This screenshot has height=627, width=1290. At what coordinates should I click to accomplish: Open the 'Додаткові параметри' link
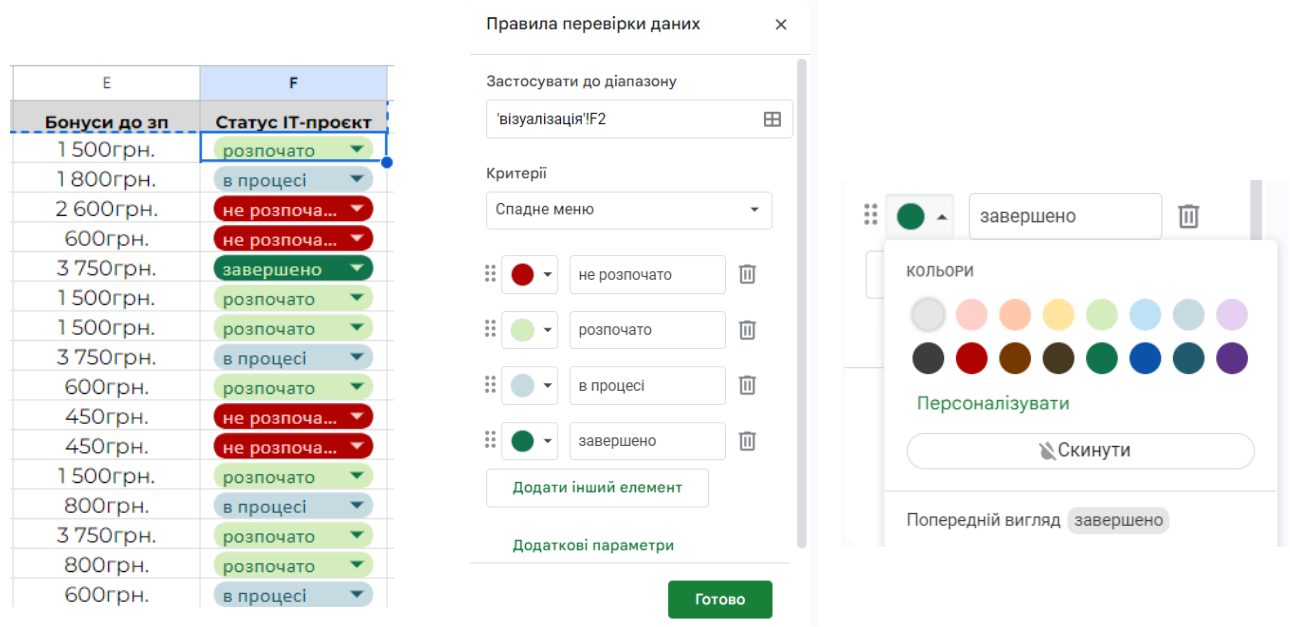point(593,545)
